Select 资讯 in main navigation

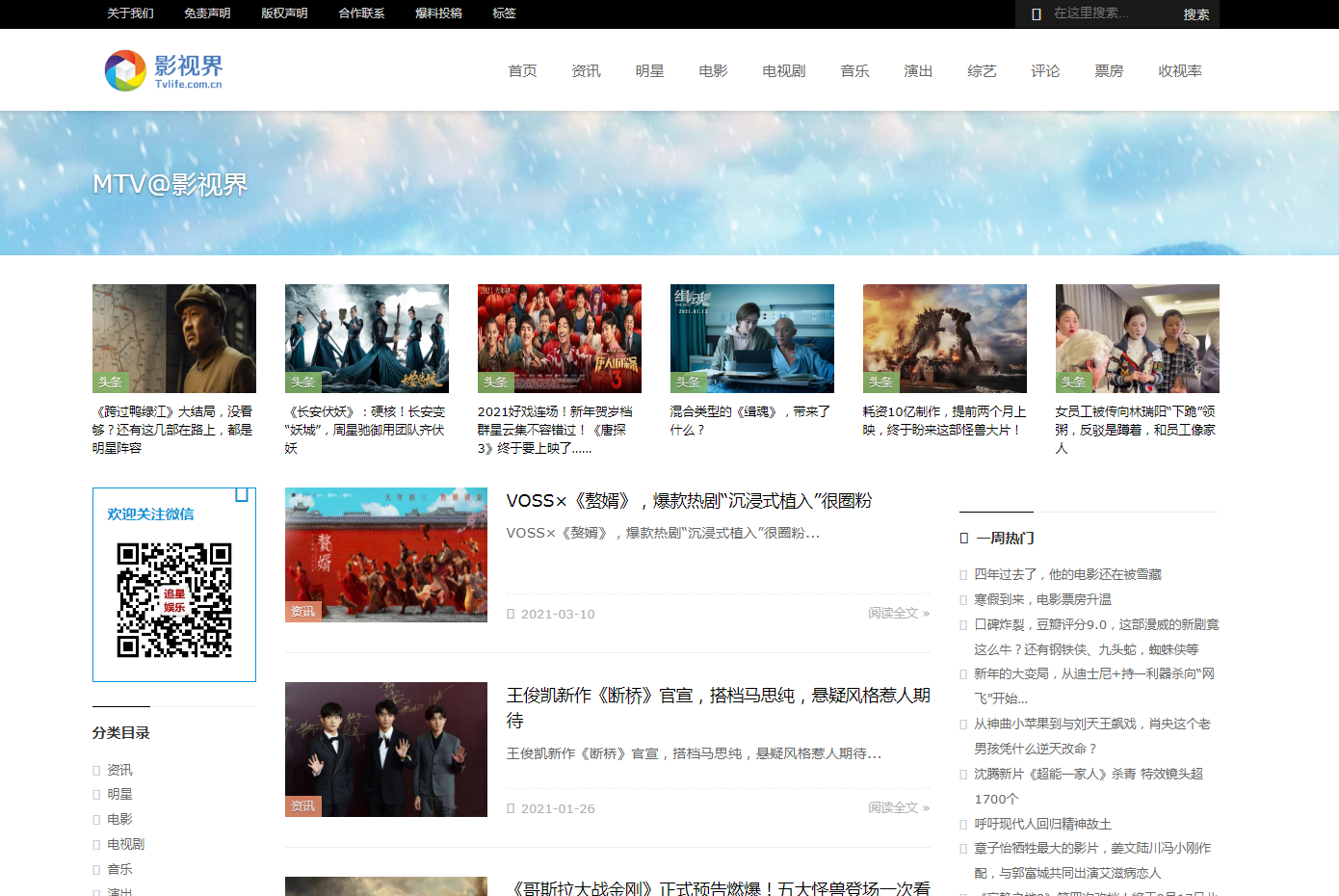(587, 71)
